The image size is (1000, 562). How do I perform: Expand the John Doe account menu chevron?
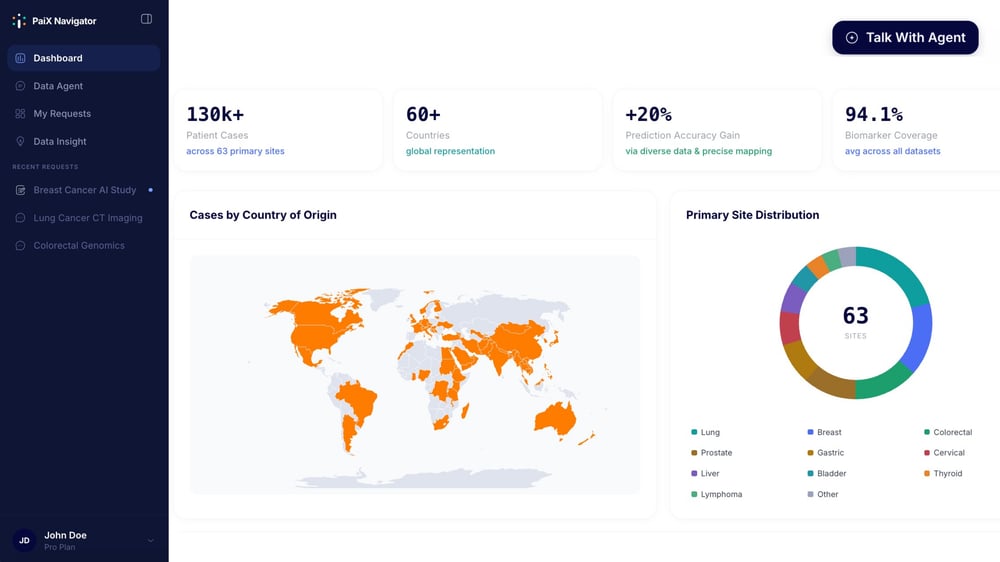(x=151, y=541)
